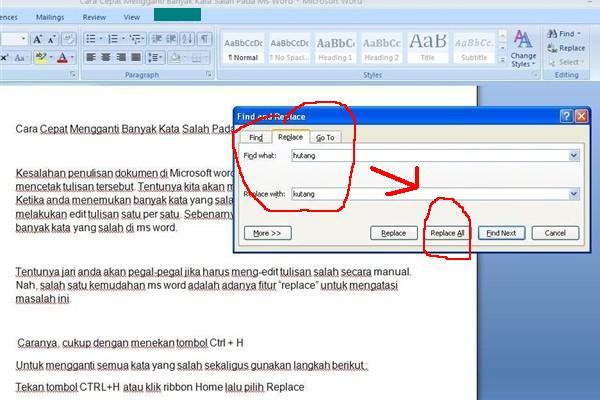Apply the Bullets list icon
Image resolution: width=600 pixels, height=400 pixels.
[91, 39]
